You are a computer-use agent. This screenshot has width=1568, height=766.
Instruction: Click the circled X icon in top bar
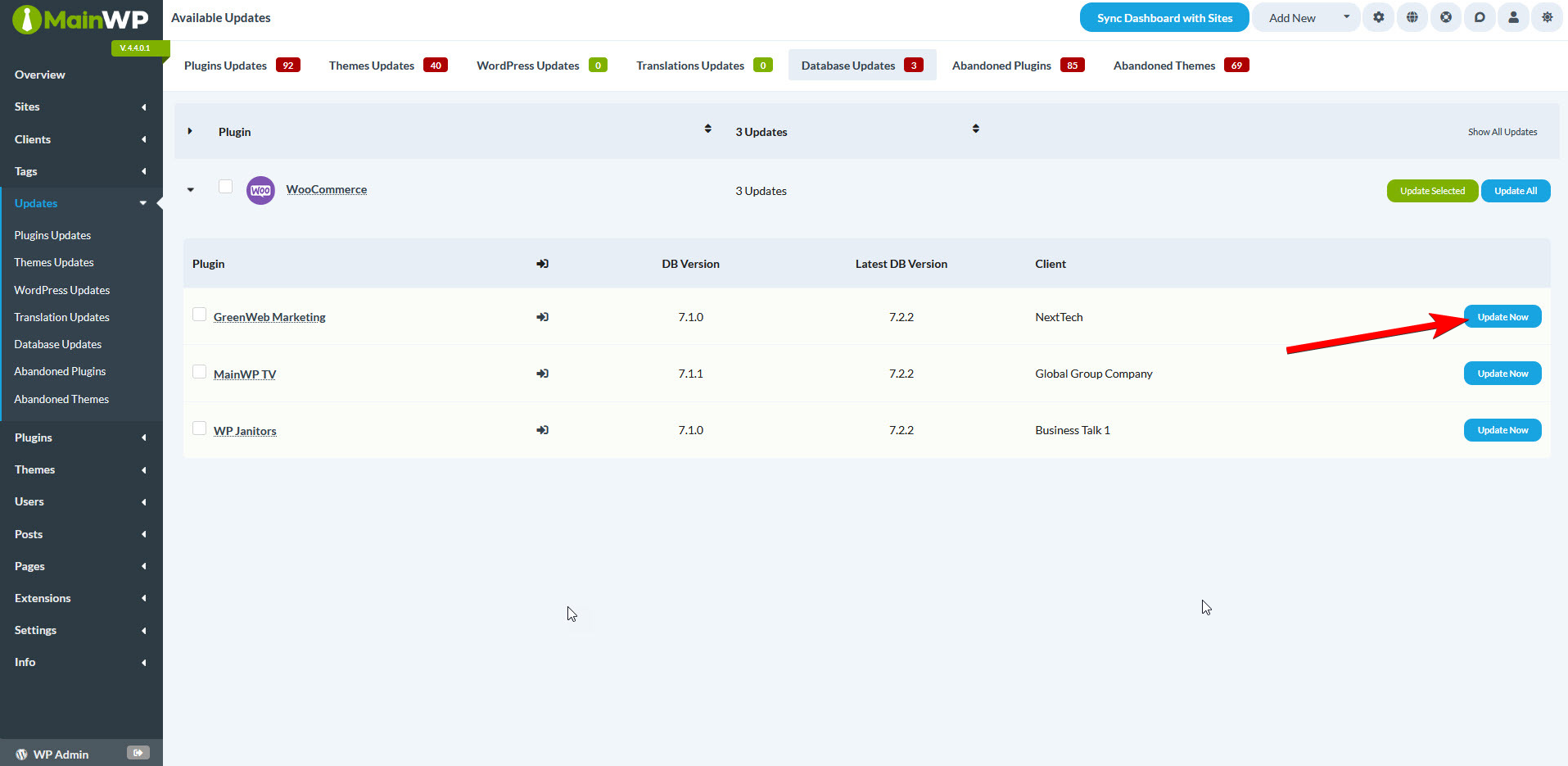[1446, 17]
